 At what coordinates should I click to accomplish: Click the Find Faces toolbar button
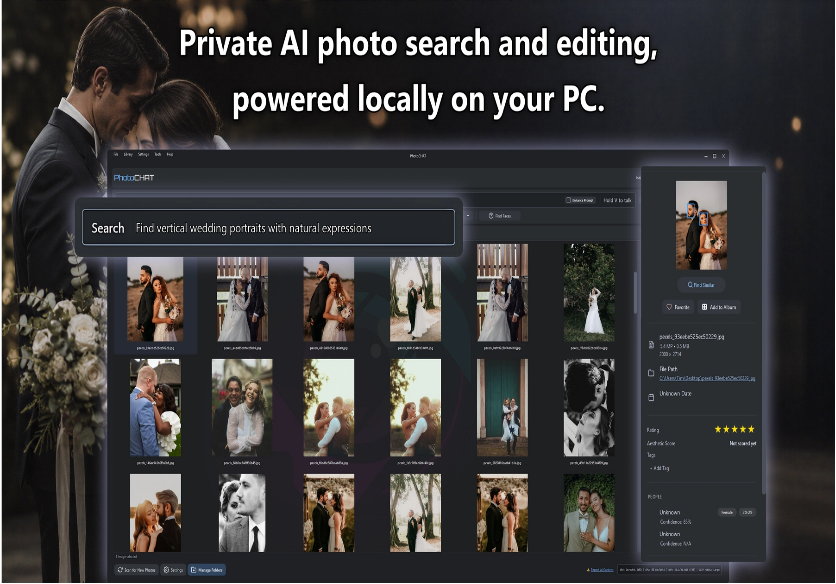[x=500, y=216]
